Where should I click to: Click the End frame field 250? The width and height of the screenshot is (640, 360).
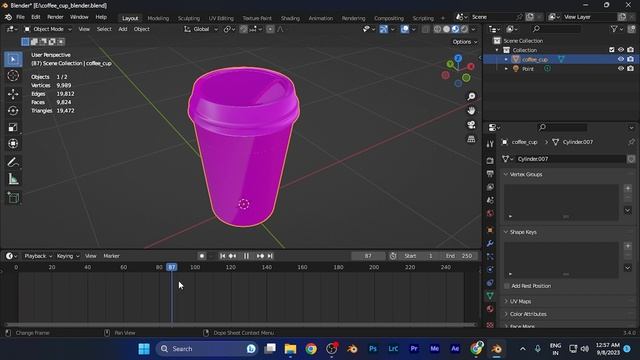(x=459, y=256)
